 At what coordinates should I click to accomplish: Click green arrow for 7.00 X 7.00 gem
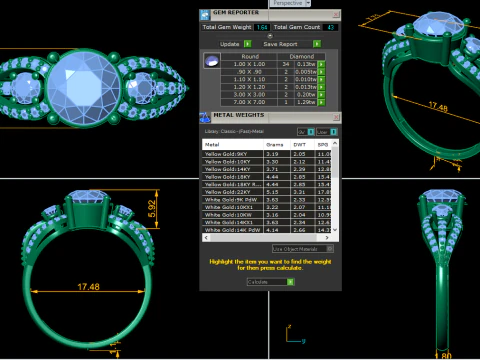[321, 102]
